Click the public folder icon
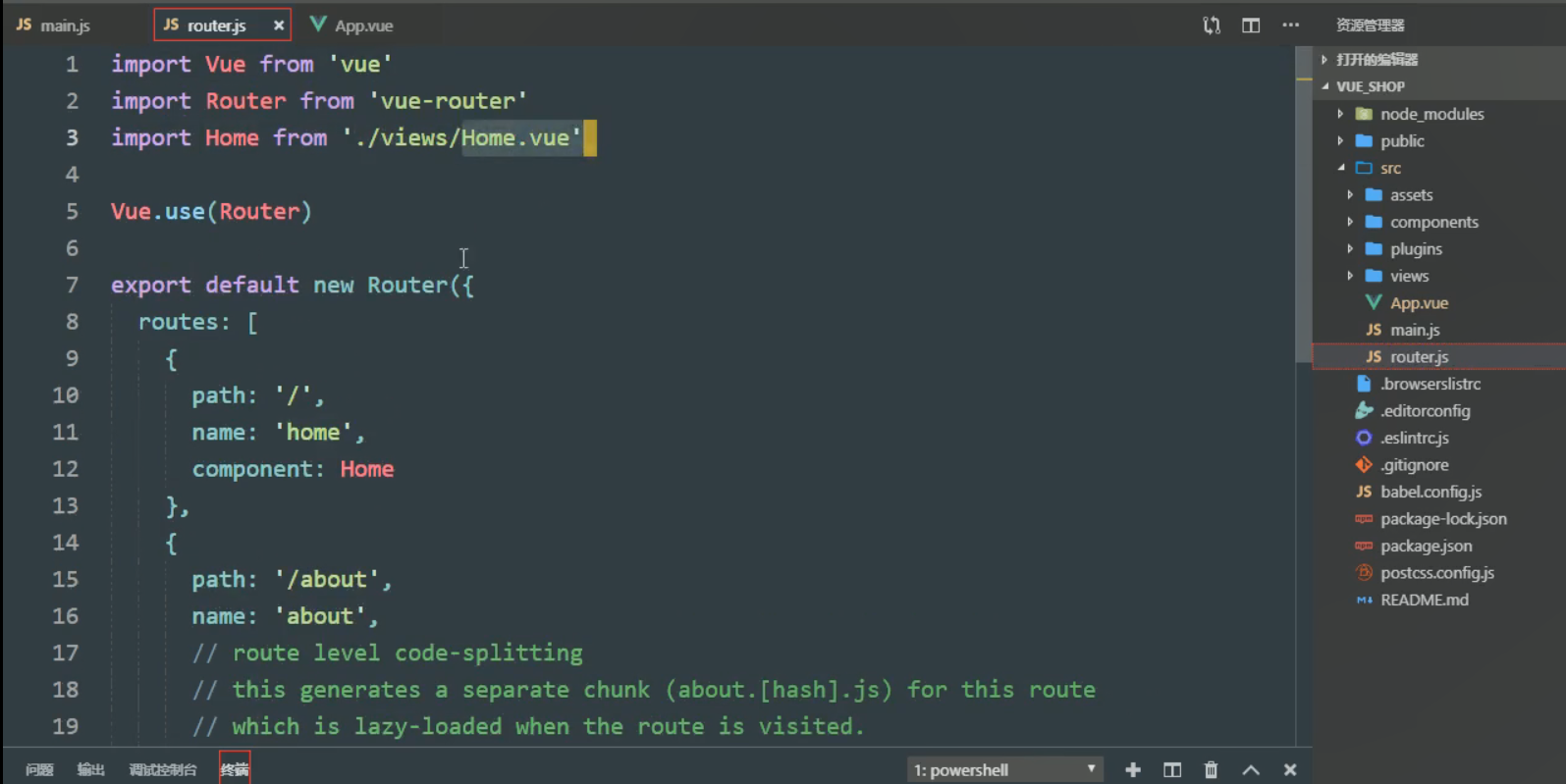Viewport: 1566px width, 784px height. coord(1364,141)
